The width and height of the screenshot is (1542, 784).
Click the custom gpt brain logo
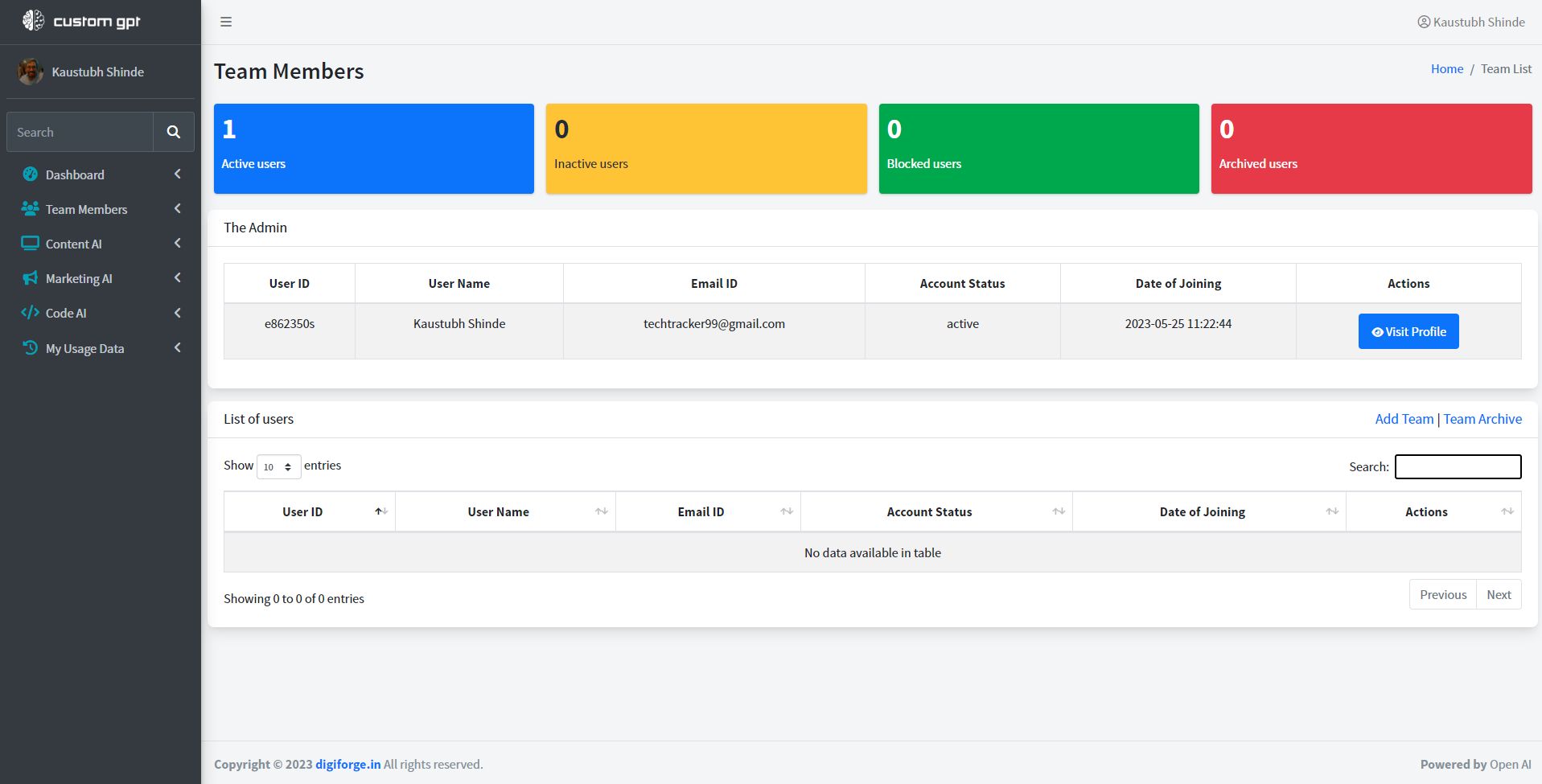coord(33,21)
